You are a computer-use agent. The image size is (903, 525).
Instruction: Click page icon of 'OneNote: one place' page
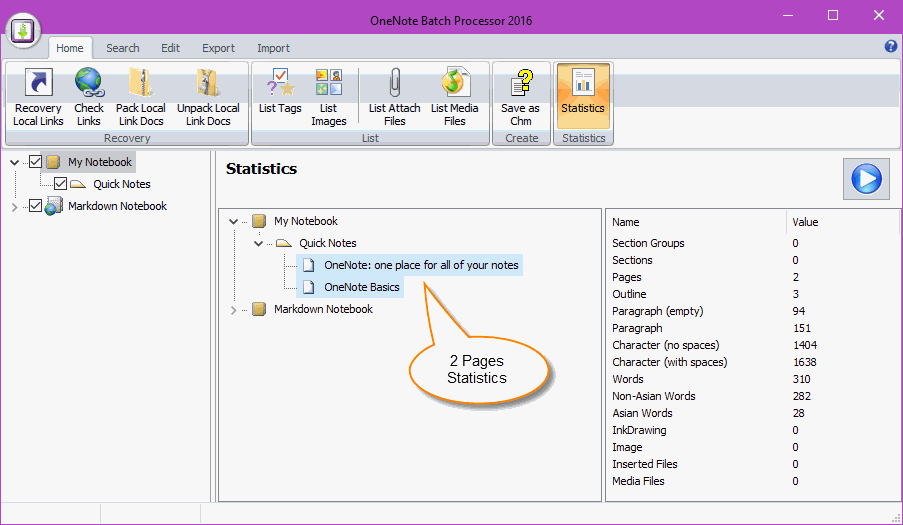(309, 265)
